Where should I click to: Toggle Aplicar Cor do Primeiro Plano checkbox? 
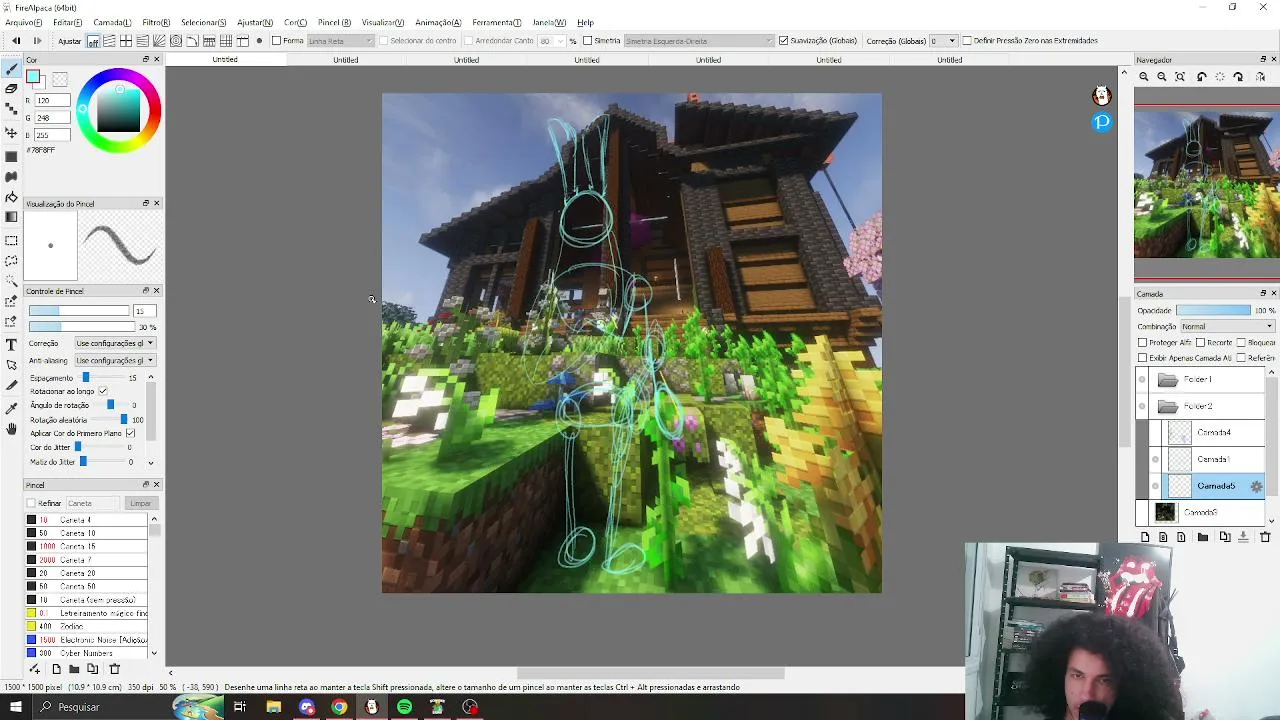[x=130, y=433]
